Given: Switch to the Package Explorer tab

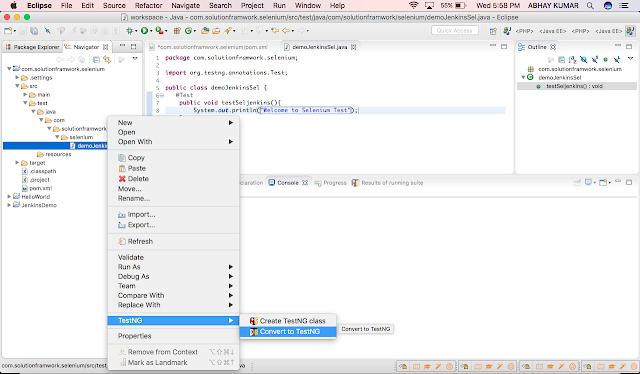Looking at the screenshot, I should [x=32, y=47].
